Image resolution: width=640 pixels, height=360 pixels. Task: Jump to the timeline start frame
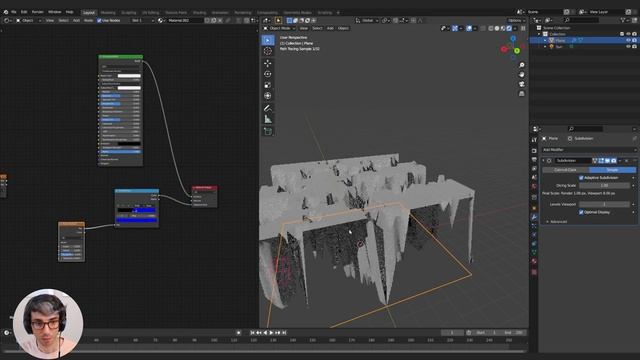pos(253,333)
